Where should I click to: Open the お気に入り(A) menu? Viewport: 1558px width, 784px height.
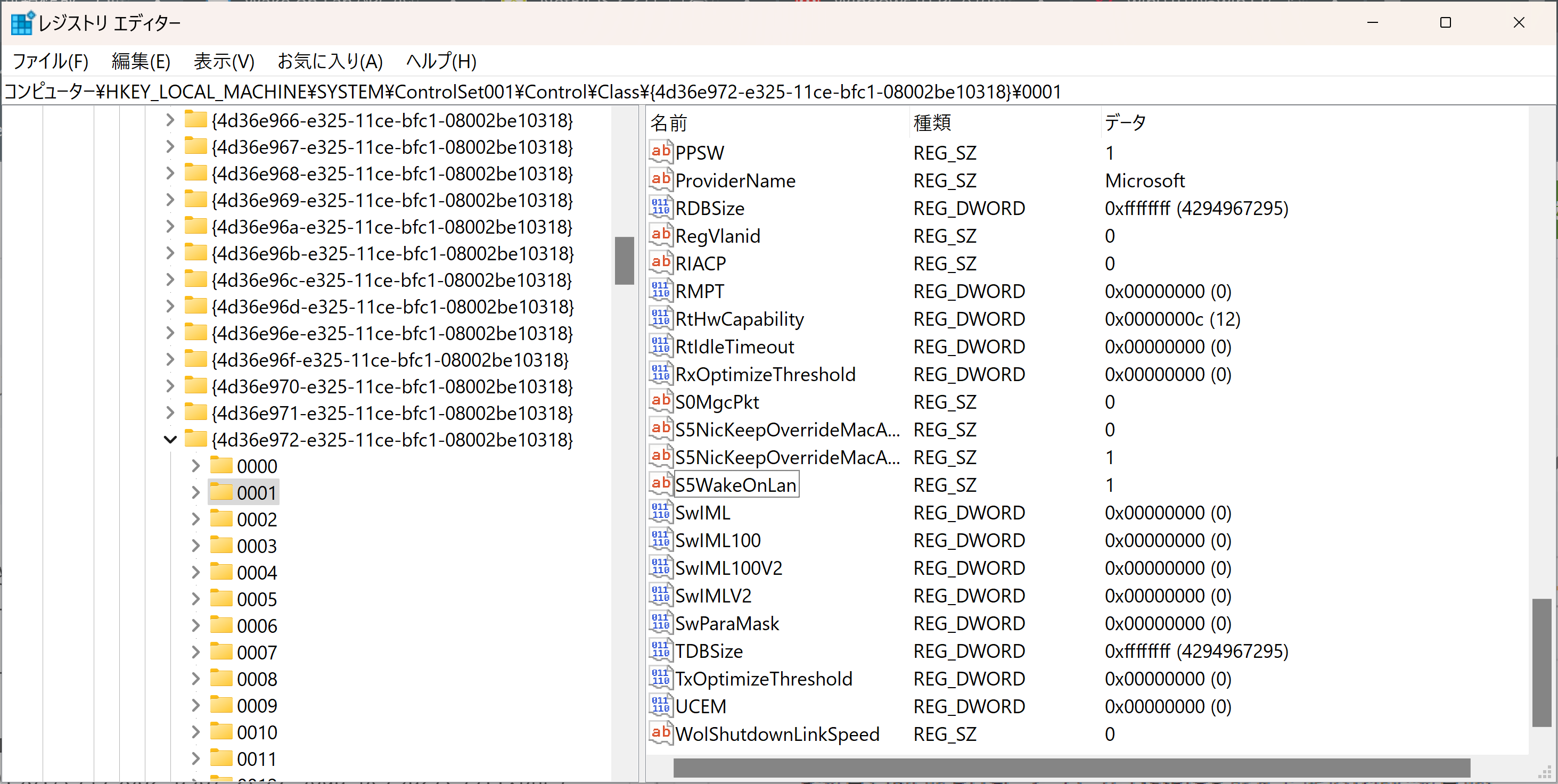[x=330, y=61]
